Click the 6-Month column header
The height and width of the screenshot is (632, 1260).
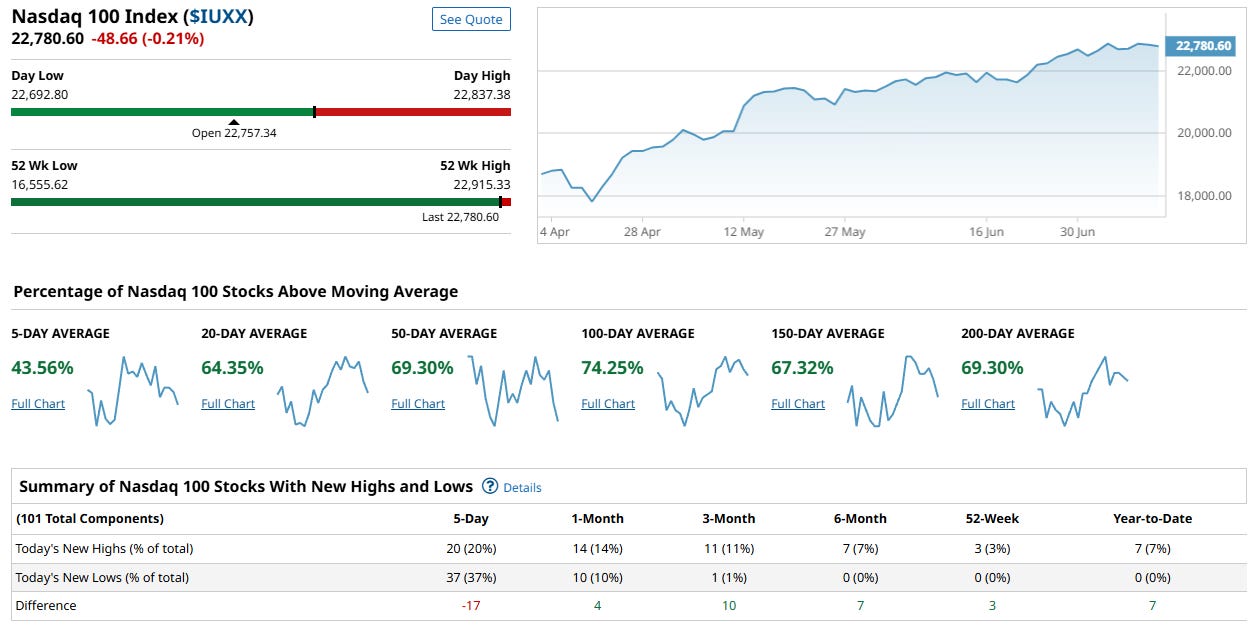click(x=860, y=519)
